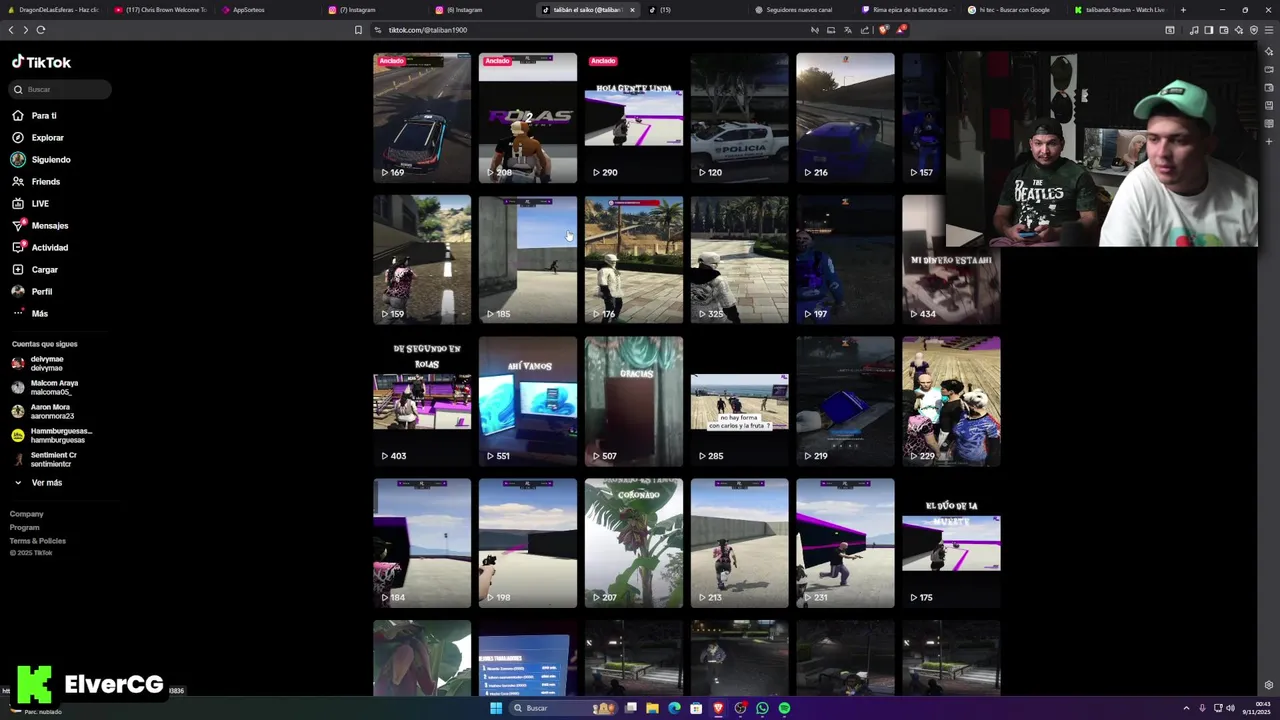The height and width of the screenshot is (720, 1280).
Task: Open Explorar in TikTok sidebar
Action: (x=38, y=138)
